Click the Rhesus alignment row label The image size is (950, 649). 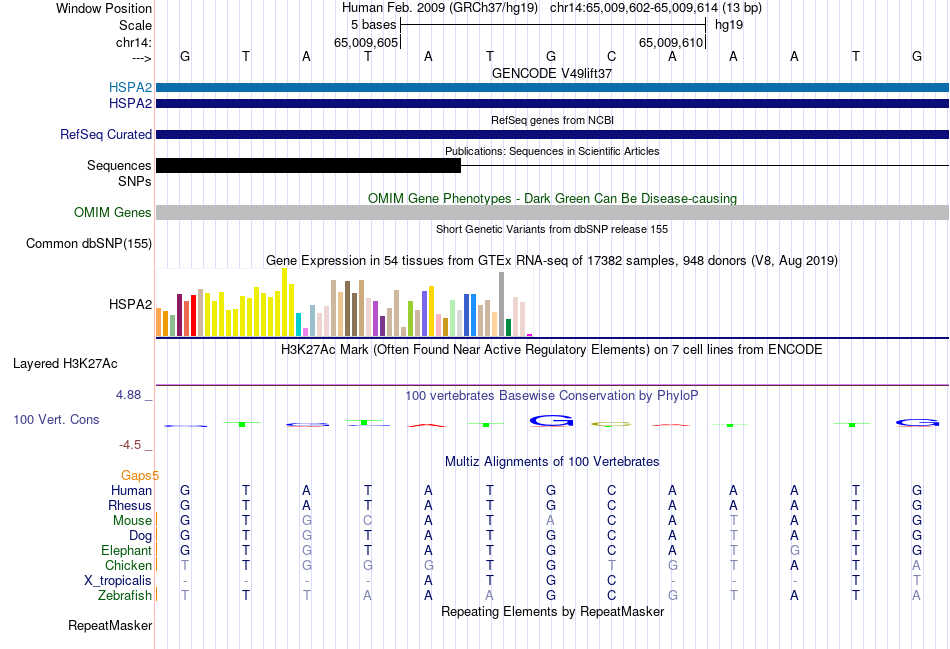click(x=130, y=505)
